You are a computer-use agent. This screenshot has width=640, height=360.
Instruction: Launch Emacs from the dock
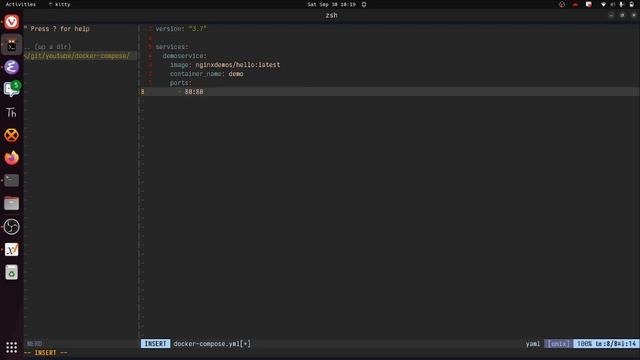(x=11, y=67)
